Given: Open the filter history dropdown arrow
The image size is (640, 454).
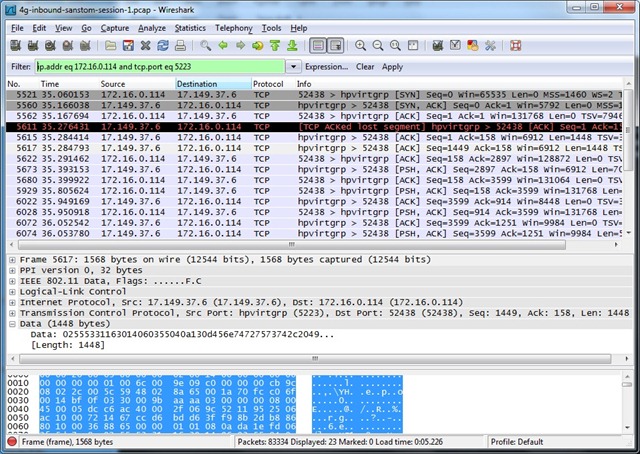Looking at the screenshot, I should (x=293, y=67).
